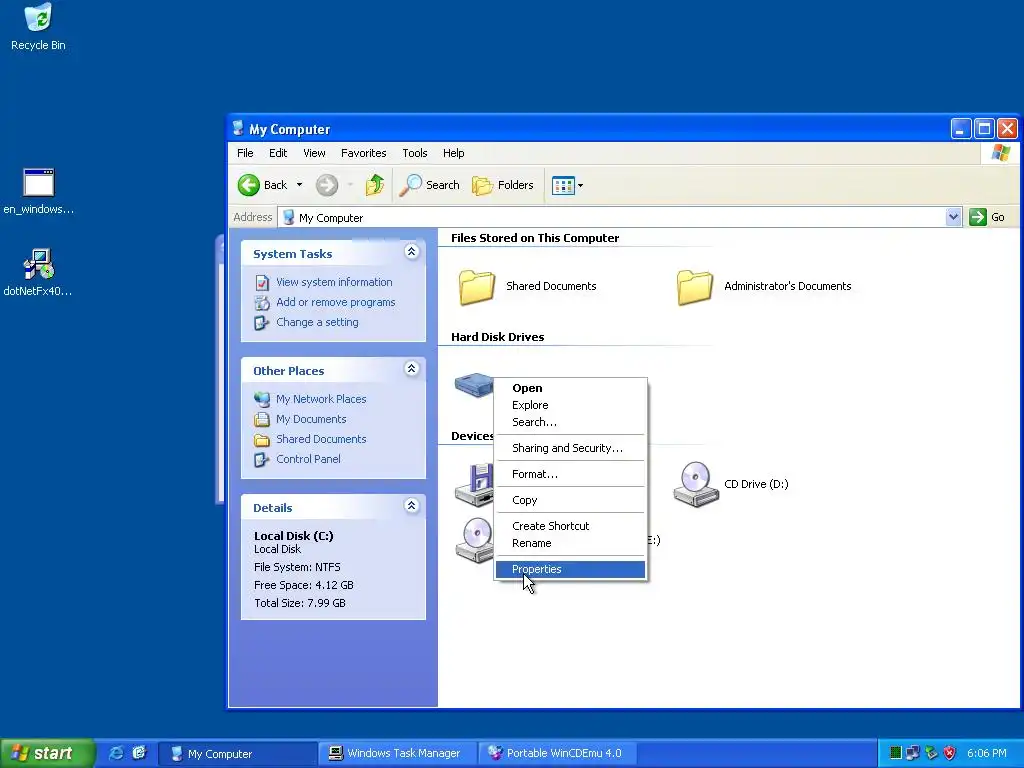The width and height of the screenshot is (1024, 768).
Task: Choose Explore from the context menu
Action: pos(570,405)
